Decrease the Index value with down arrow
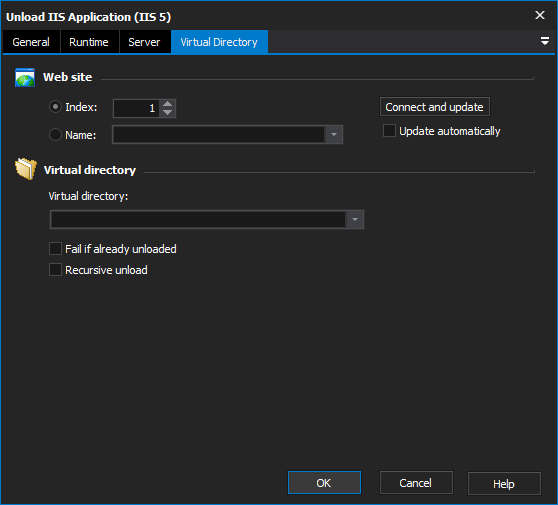The width and height of the screenshot is (558, 505). (168, 112)
